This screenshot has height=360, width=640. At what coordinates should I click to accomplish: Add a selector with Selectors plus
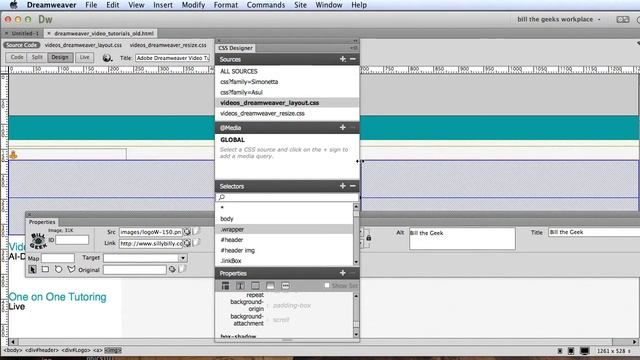342,186
